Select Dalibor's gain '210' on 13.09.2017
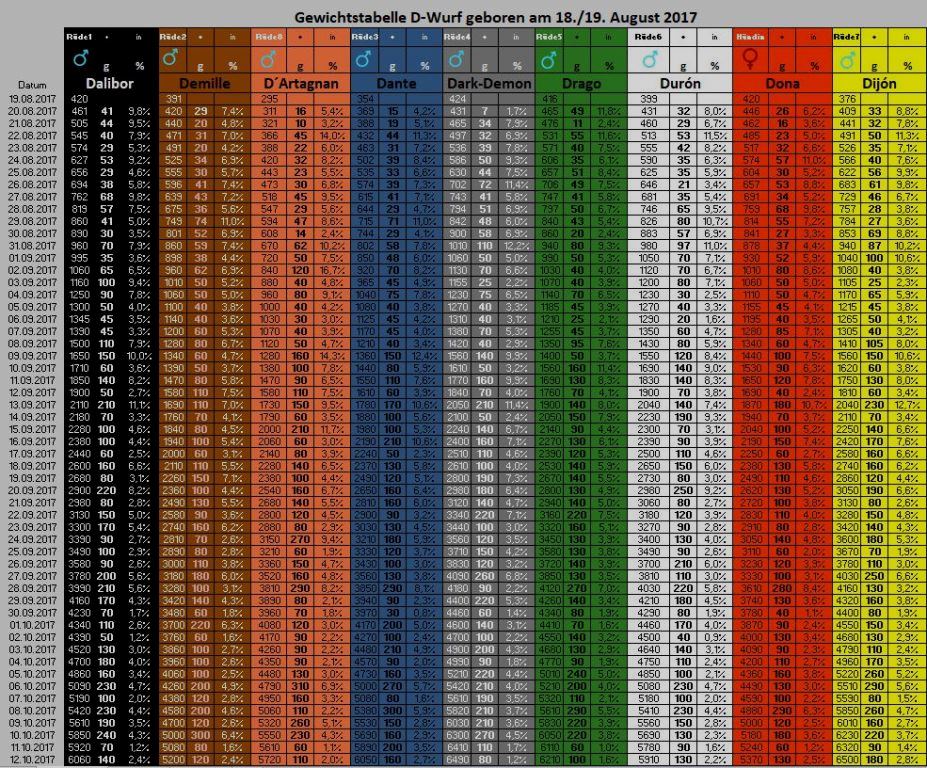 tap(106, 404)
